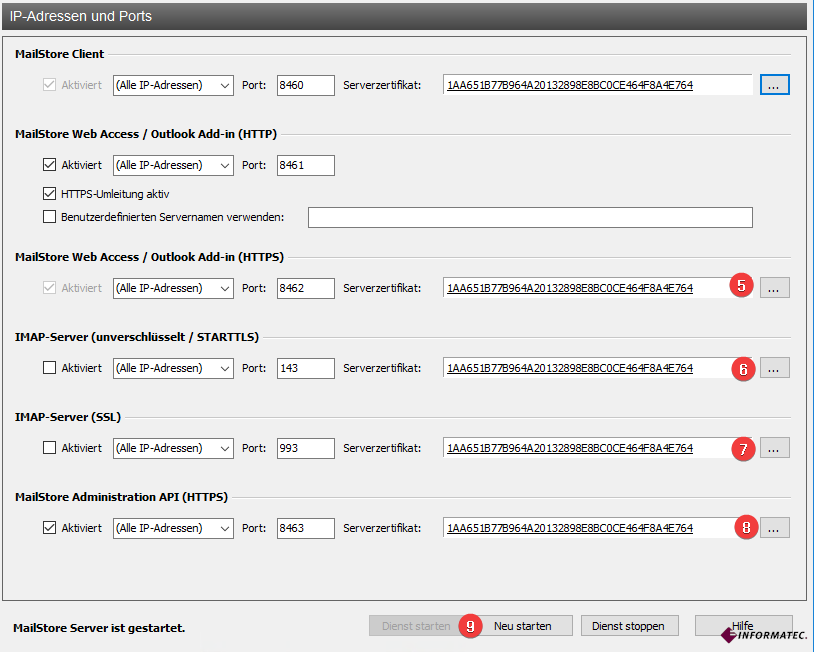Screen dimensions: 814x652
Task: Open IMAP-Server SSL certificate thumbprint link
Action: coord(570,448)
